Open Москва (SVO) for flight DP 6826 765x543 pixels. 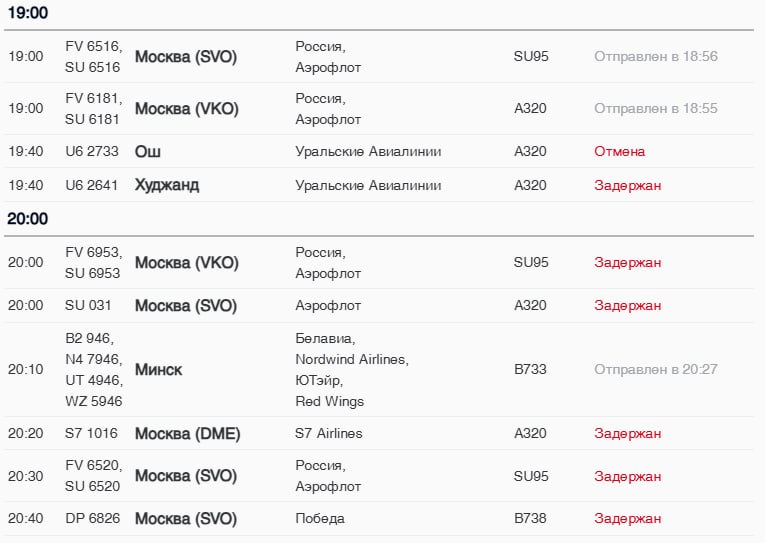click(x=185, y=518)
